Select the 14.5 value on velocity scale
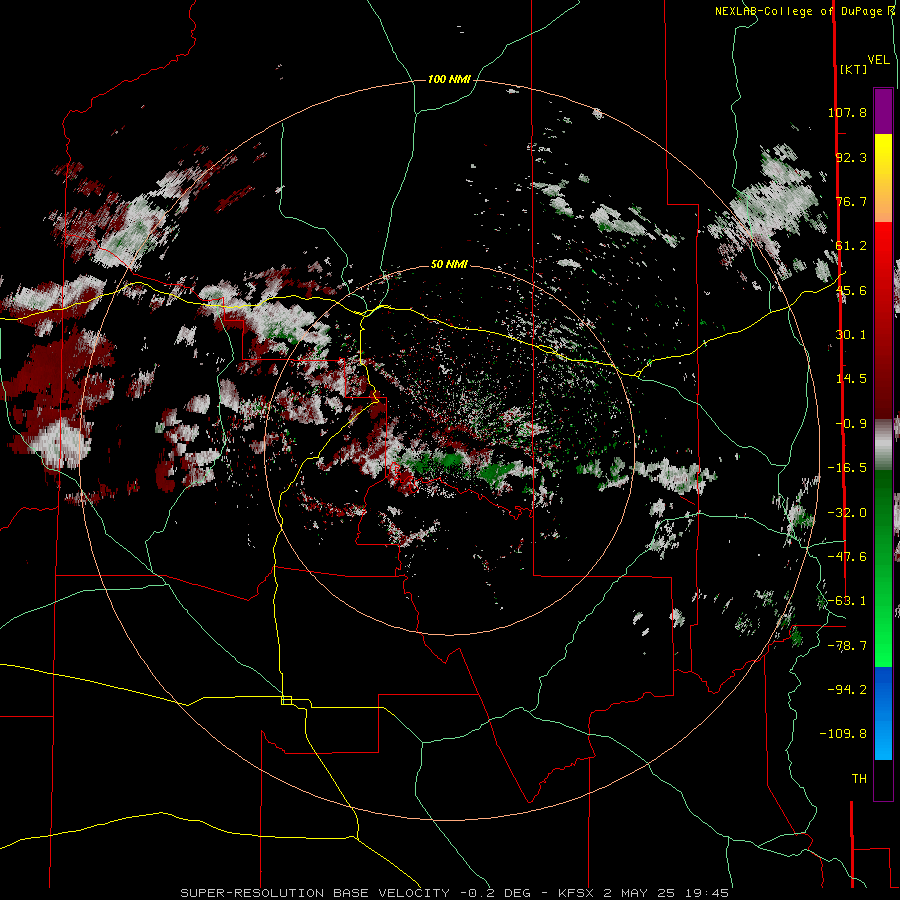 [x=851, y=379]
